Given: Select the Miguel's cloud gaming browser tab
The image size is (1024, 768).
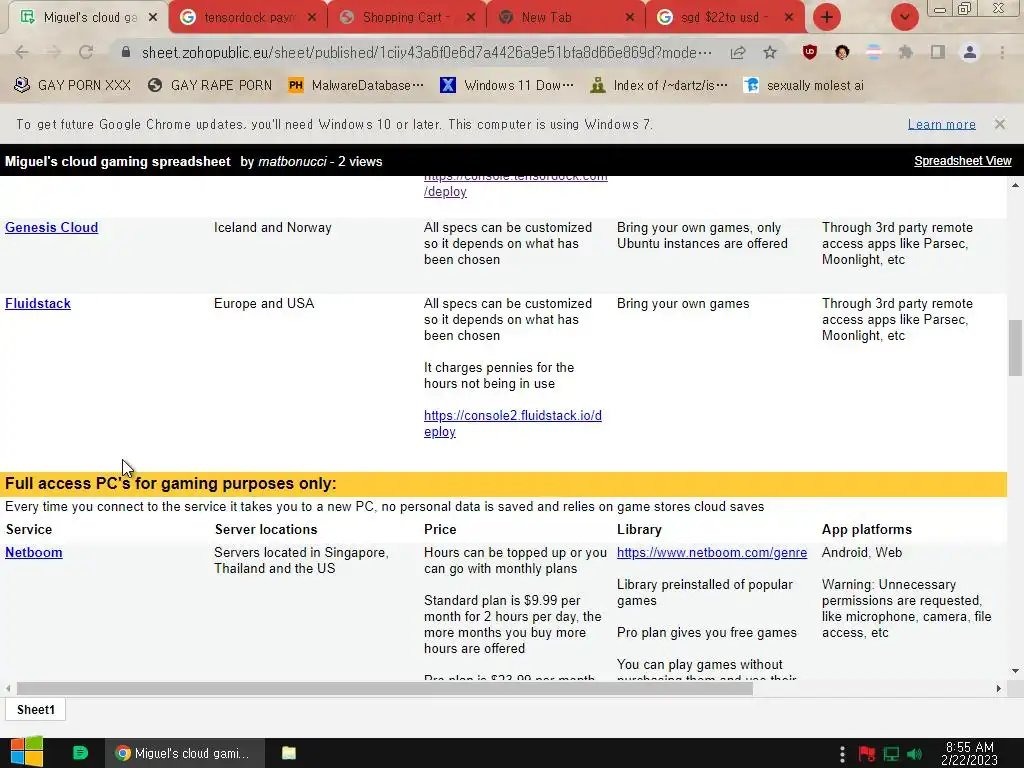Looking at the screenshot, I should pyautogui.click(x=89, y=18).
